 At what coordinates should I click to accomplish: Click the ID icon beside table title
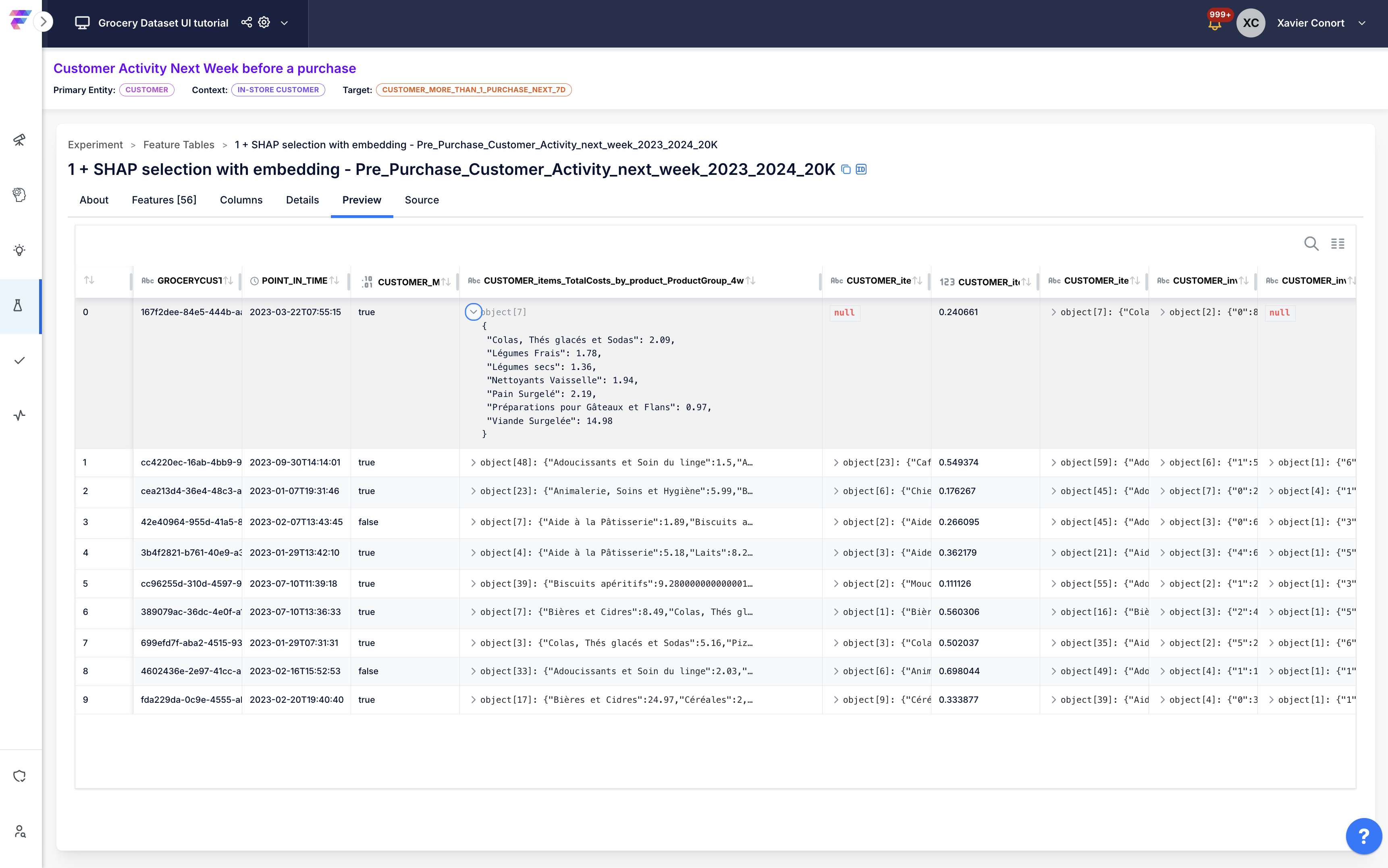(861, 169)
